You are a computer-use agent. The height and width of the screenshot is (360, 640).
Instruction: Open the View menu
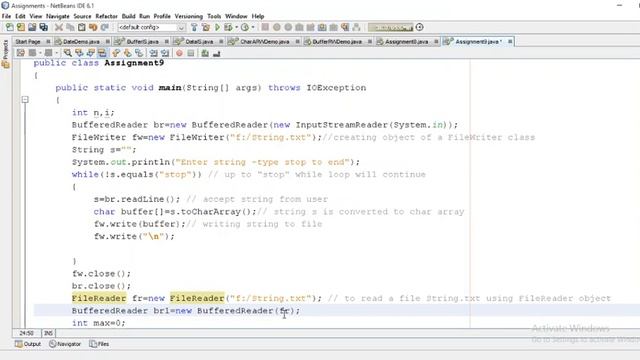click(x=36, y=16)
